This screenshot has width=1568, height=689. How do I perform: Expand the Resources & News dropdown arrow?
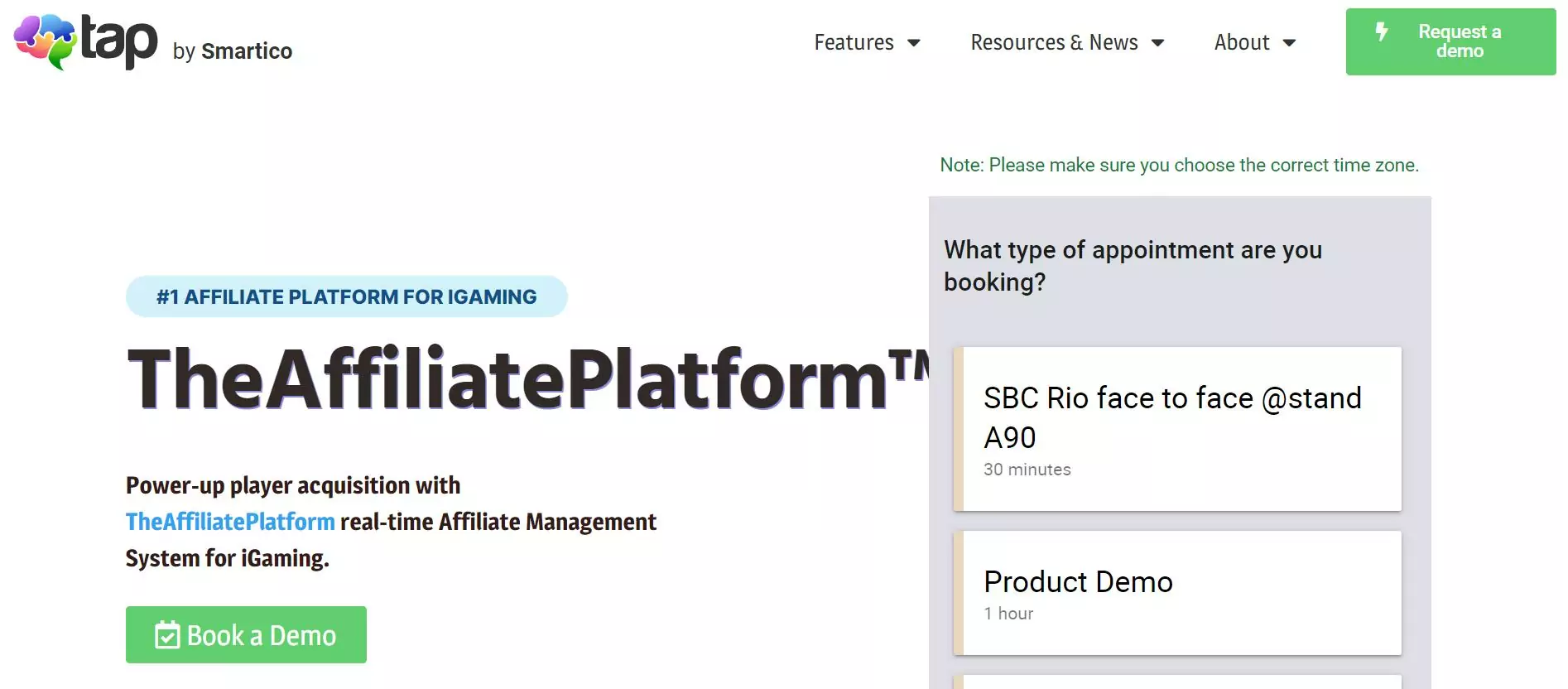pyautogui.click(x=1158, y=43)
